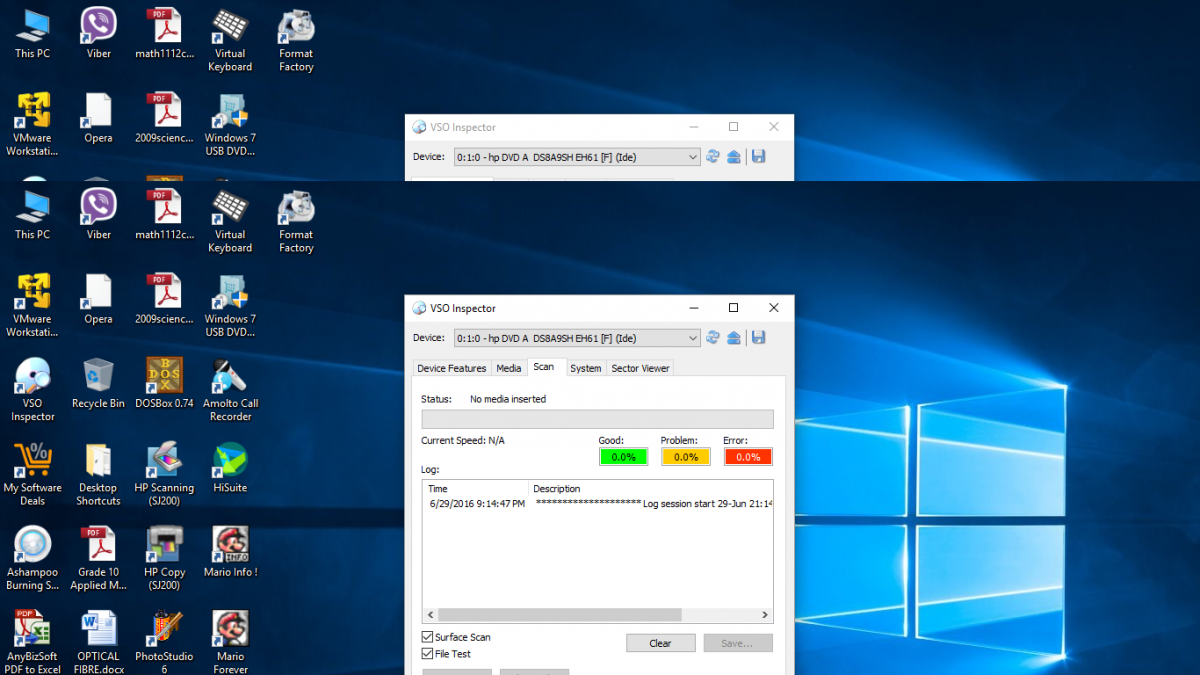This screenshot has width=1200, height=675.
Task: Click the green Good 0.0% indicator
Action: click(623, 457)
